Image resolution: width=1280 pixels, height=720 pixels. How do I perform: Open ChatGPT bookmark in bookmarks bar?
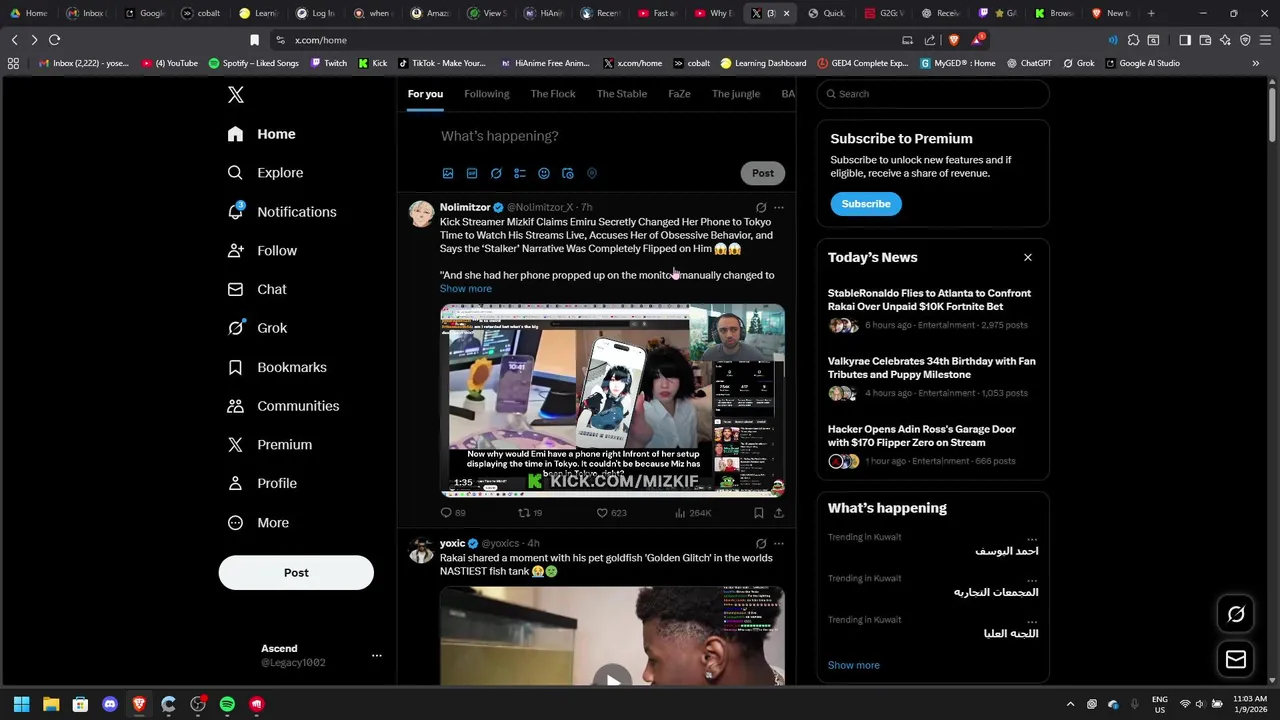[x=1029, y=63]
